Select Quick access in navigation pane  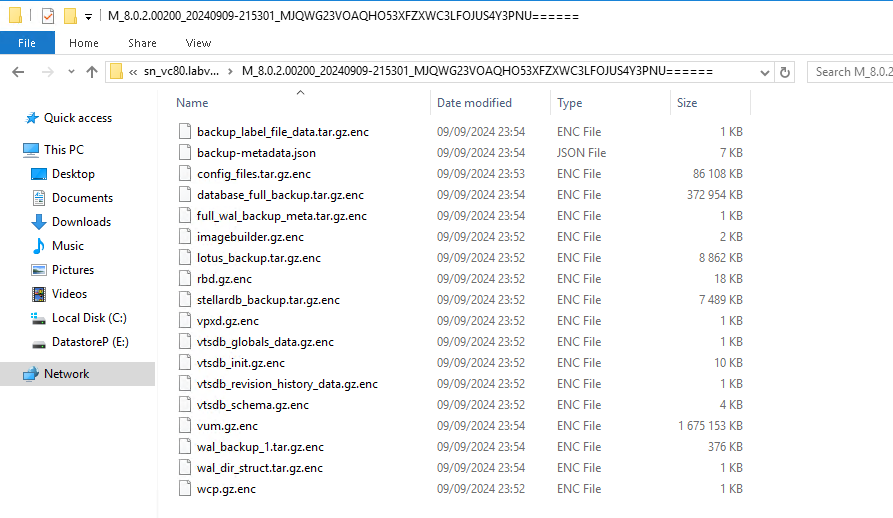tap(78, 118)
